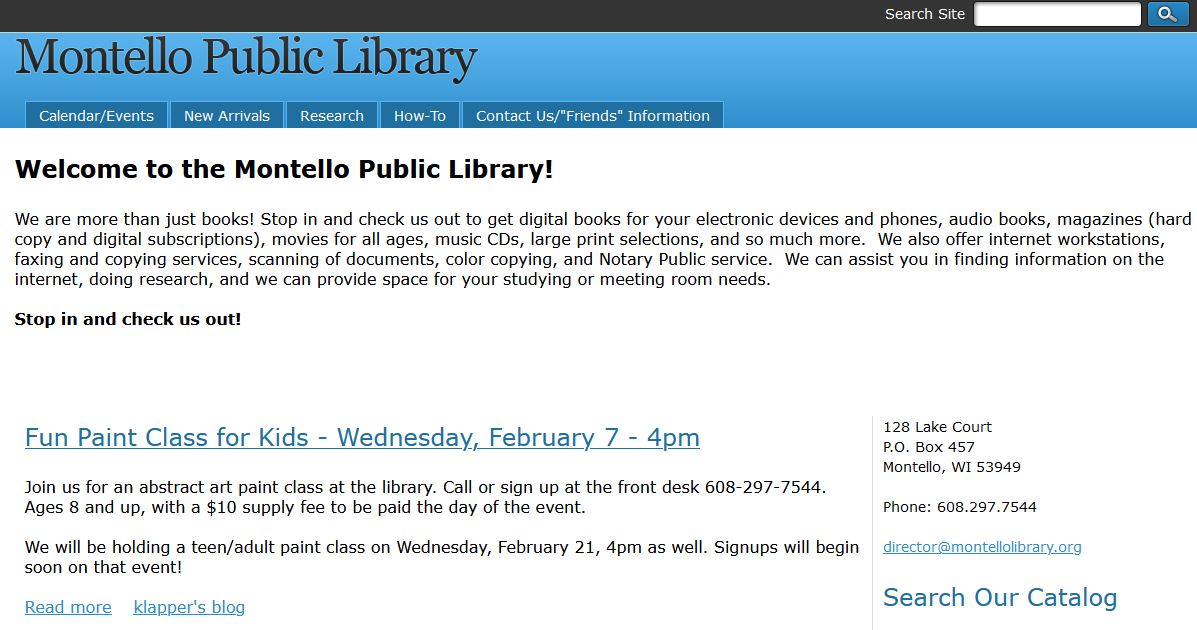Go to the Research tab
Image resolution: width=1197 pixels, height=630 pixels.
(x=332, y=115)
